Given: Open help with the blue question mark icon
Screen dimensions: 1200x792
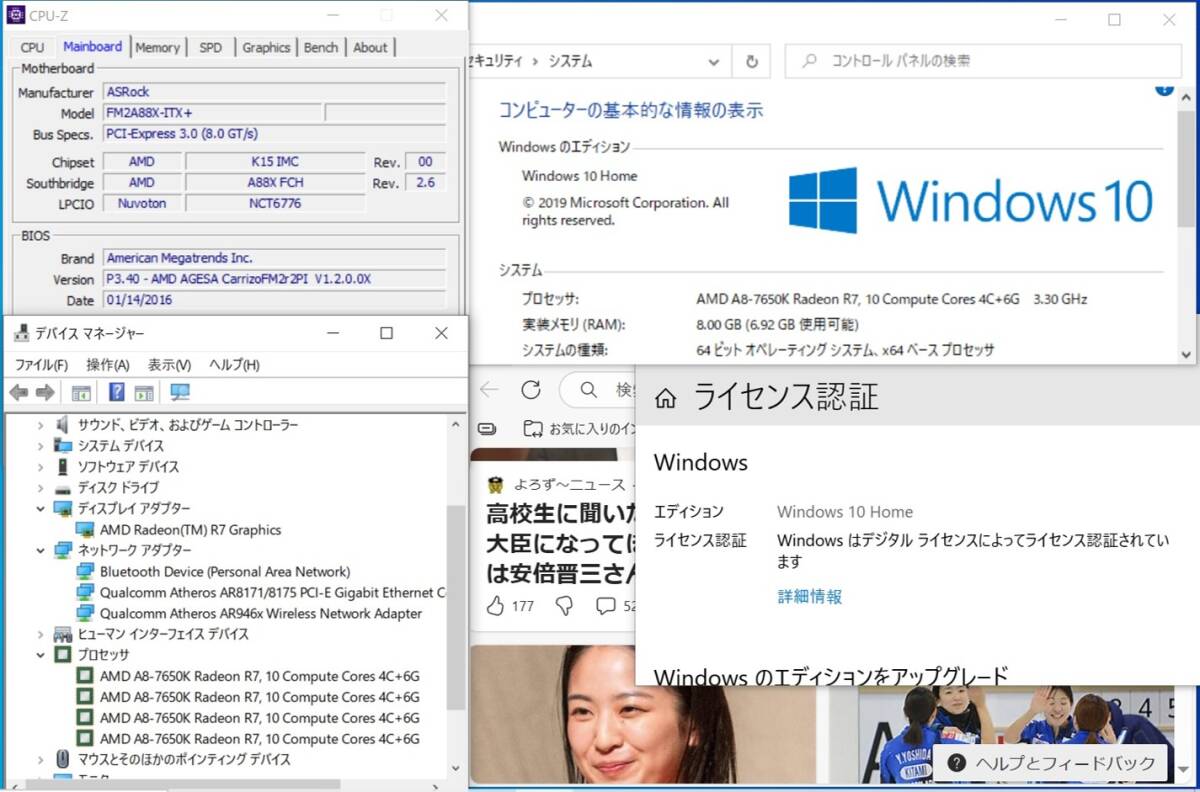Looking at the screenshot, I should (117, 392).
